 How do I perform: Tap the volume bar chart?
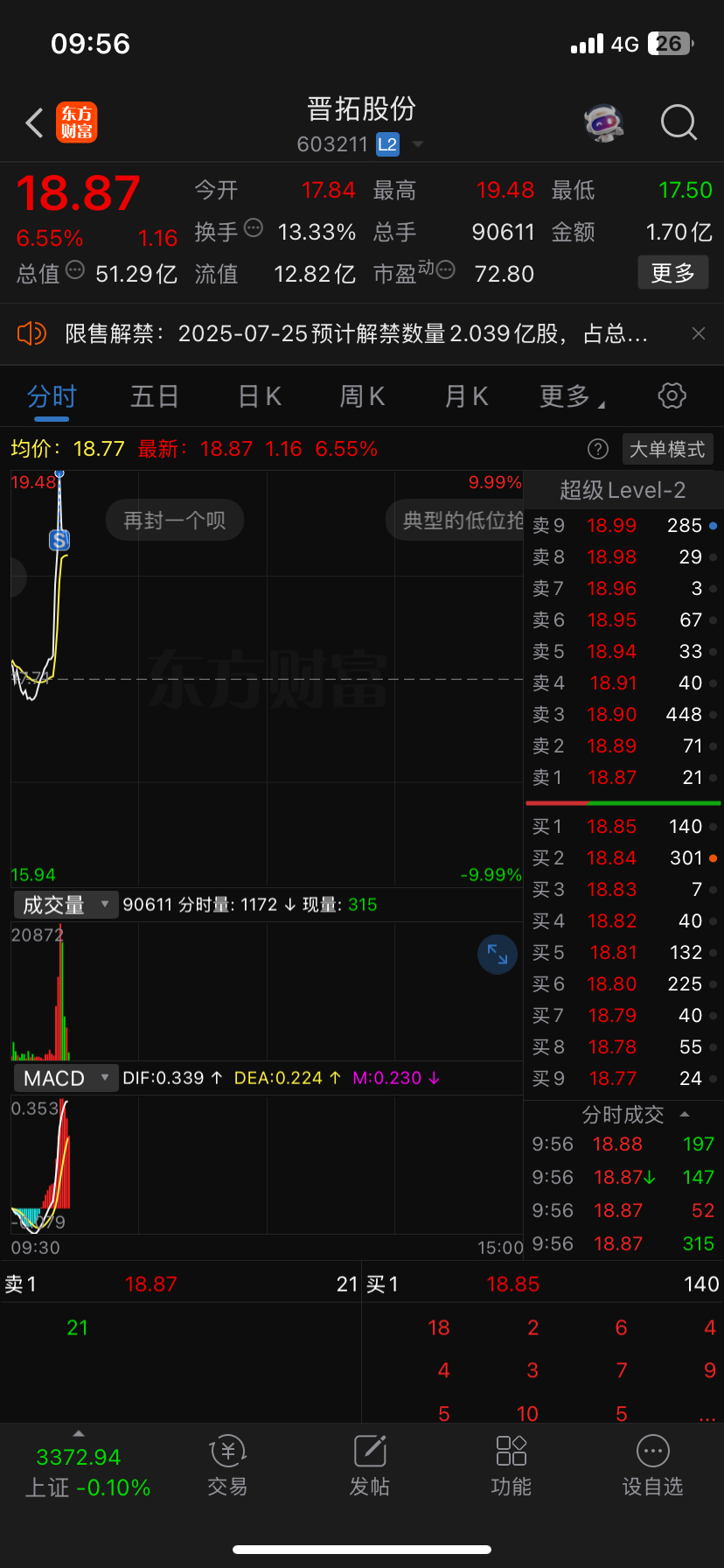pos(267,991)
